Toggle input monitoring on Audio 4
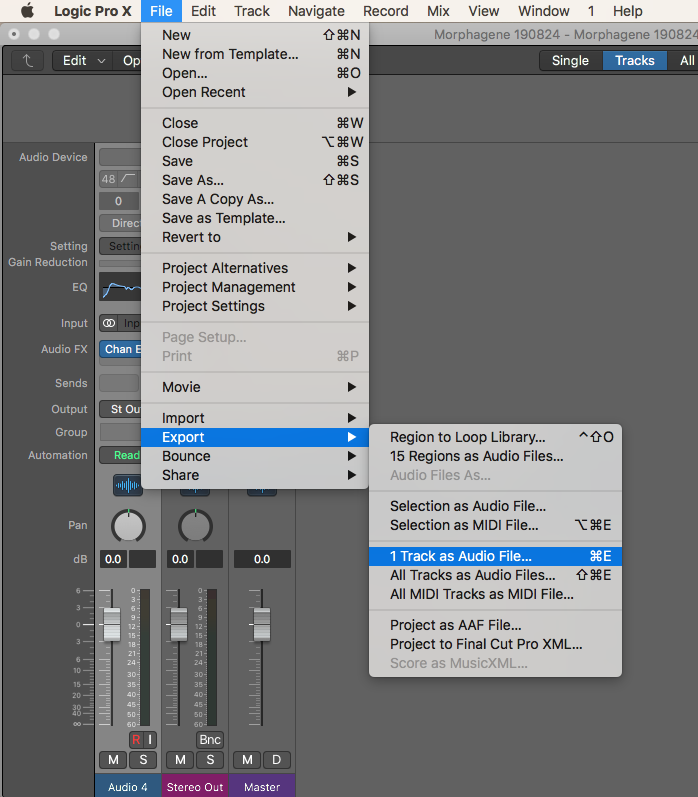Screen dimensions: 698x797 [x=149, y=740]
